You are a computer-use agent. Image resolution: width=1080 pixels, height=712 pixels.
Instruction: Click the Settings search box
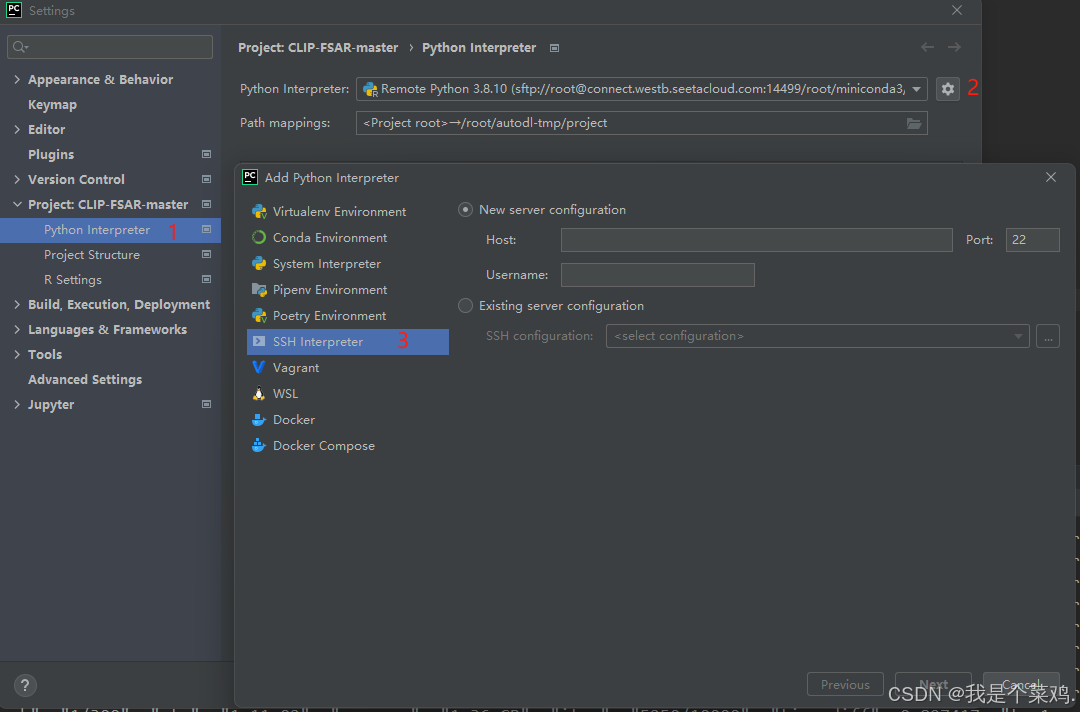(x=110, y=47)
